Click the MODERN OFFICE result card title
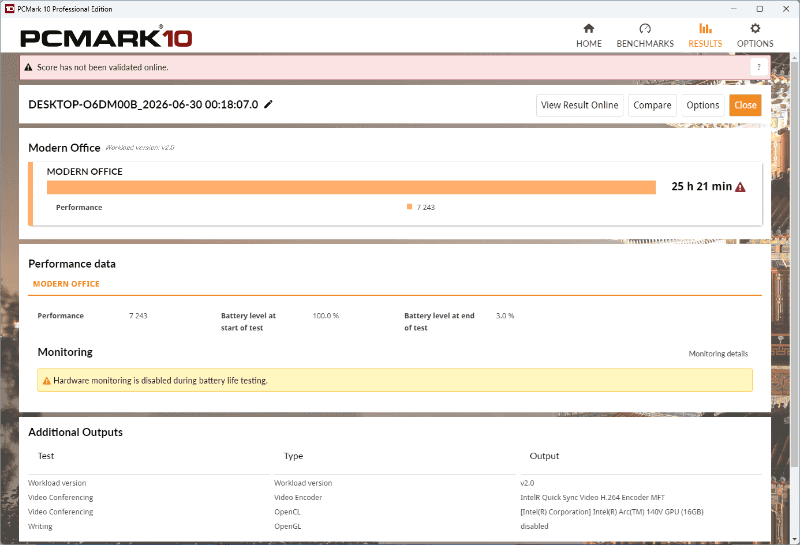The width and height of the screenshot is (800, 545). (x=85, y=172)
